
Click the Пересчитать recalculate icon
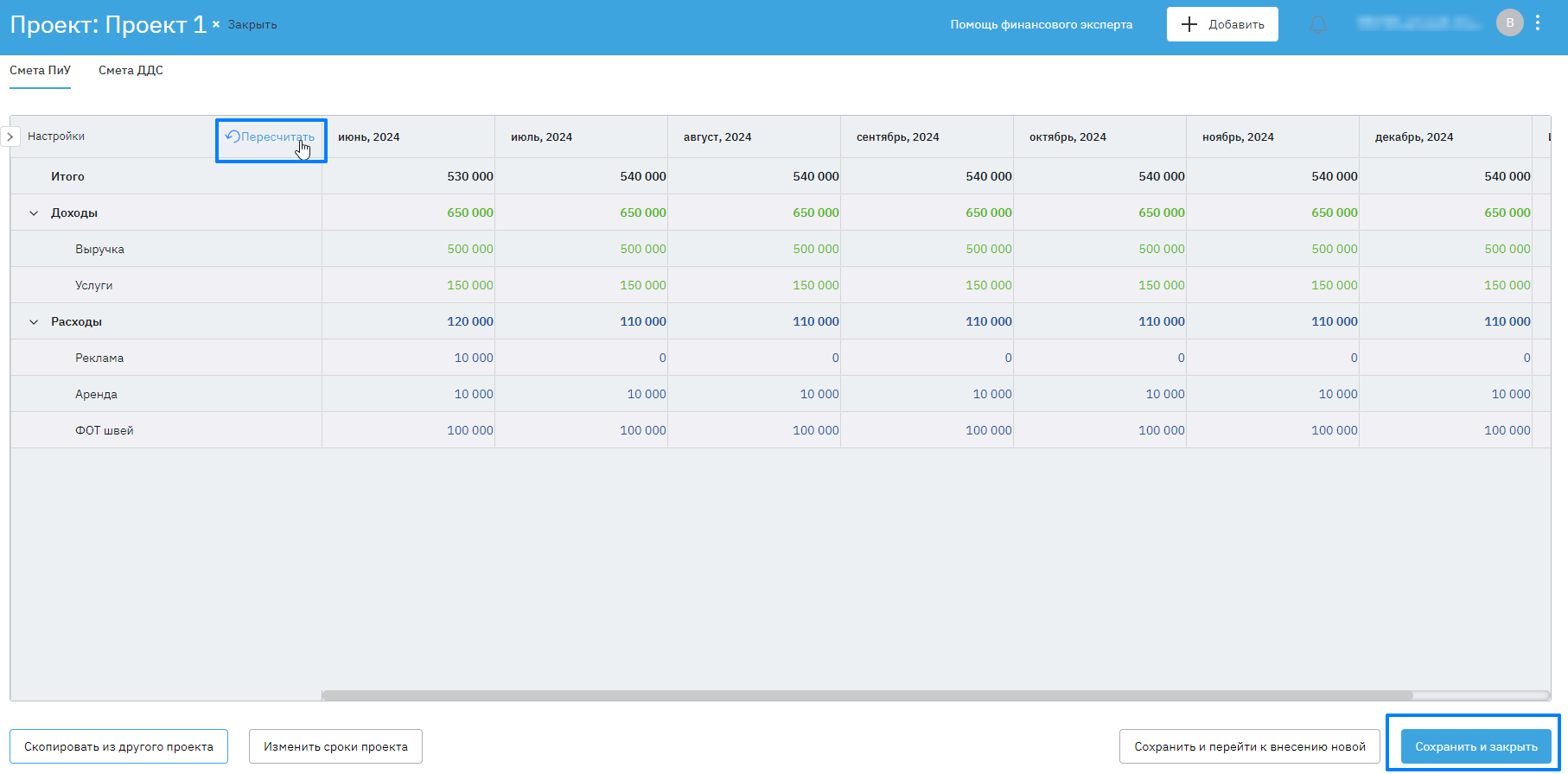(x=233, y=136)
